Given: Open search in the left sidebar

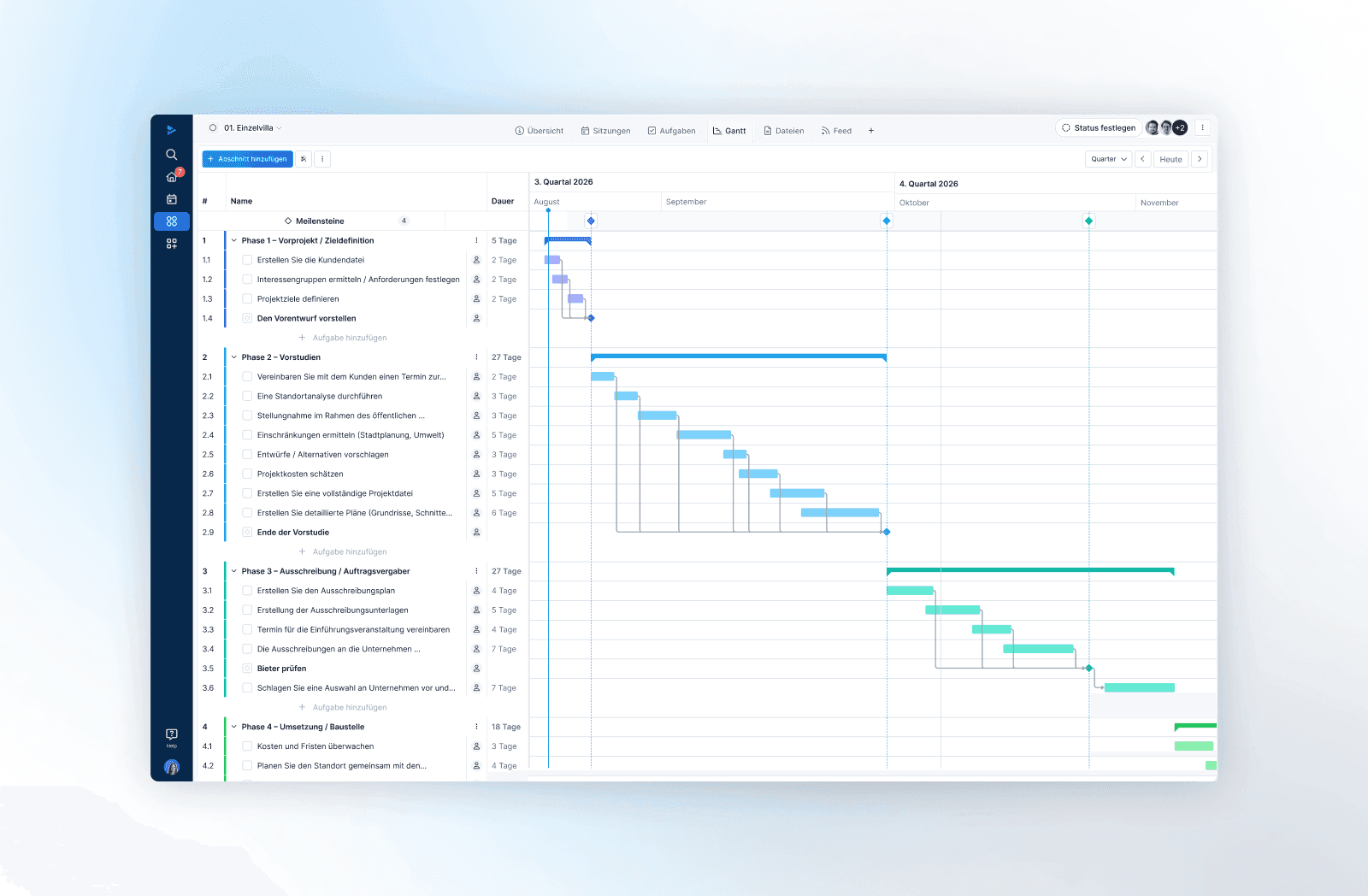Looking at the screenshot, I should (171, 155).
